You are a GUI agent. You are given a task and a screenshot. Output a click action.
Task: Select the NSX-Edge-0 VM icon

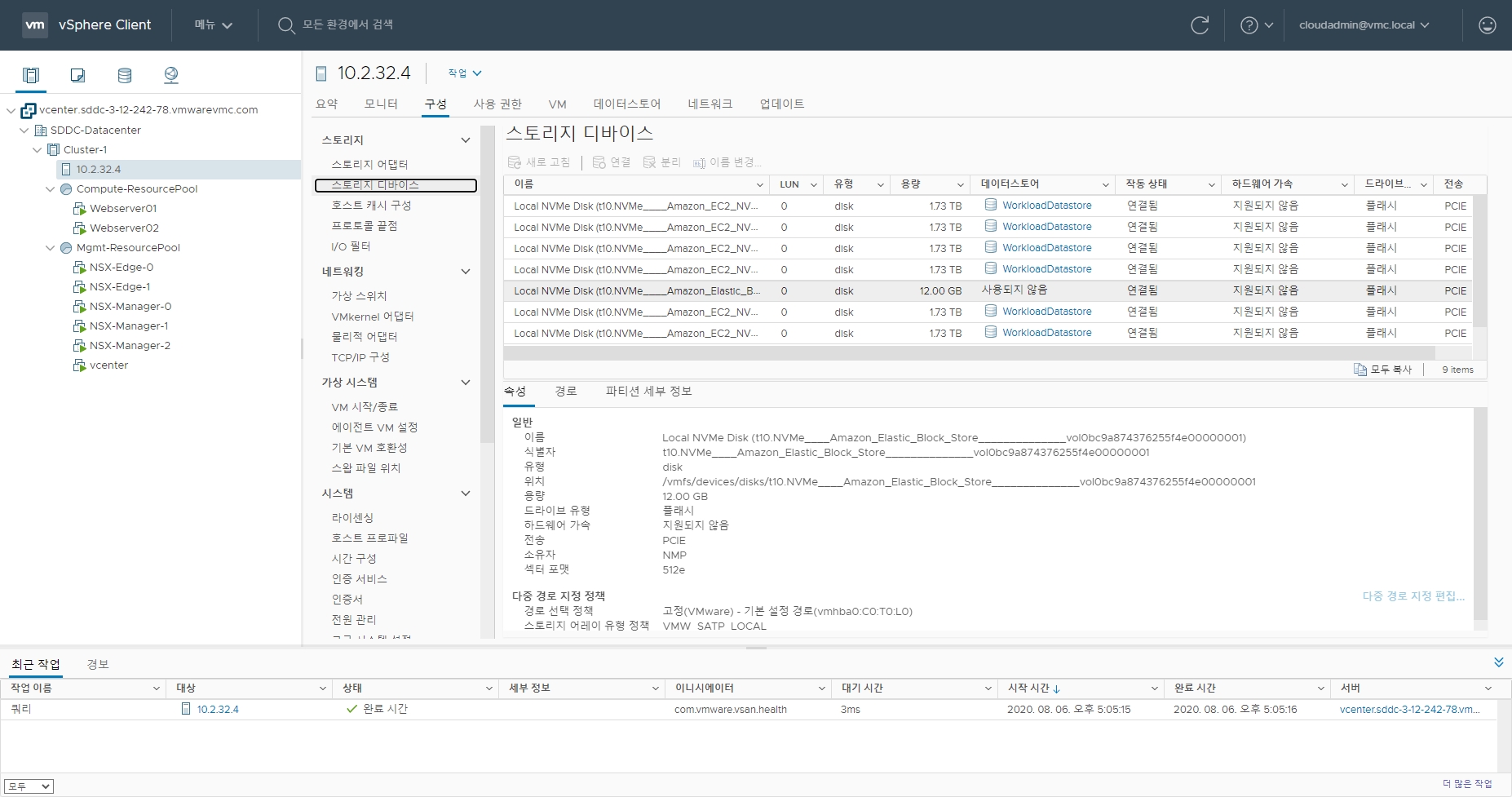pyautogui.click(x=79, y=268)
